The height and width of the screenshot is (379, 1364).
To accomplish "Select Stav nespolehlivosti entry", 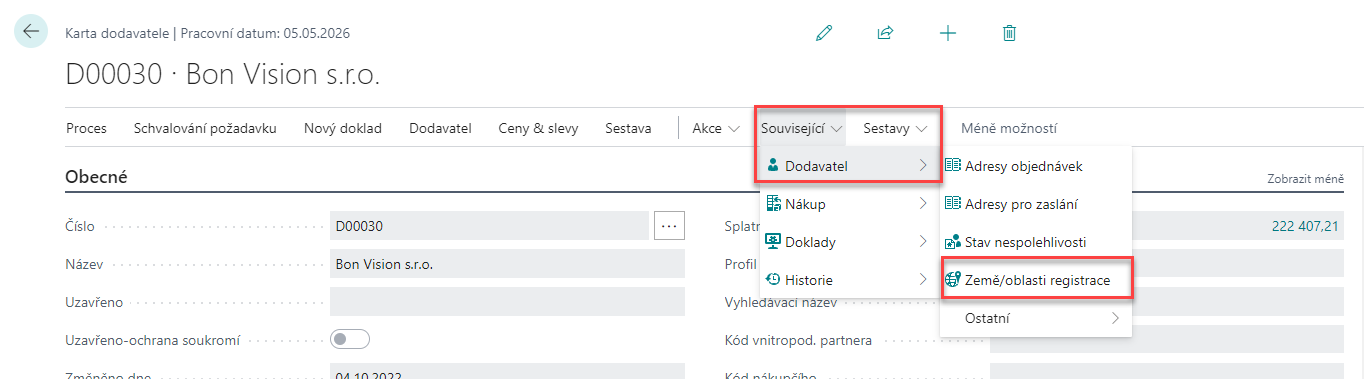I will tap(1036, 241).
